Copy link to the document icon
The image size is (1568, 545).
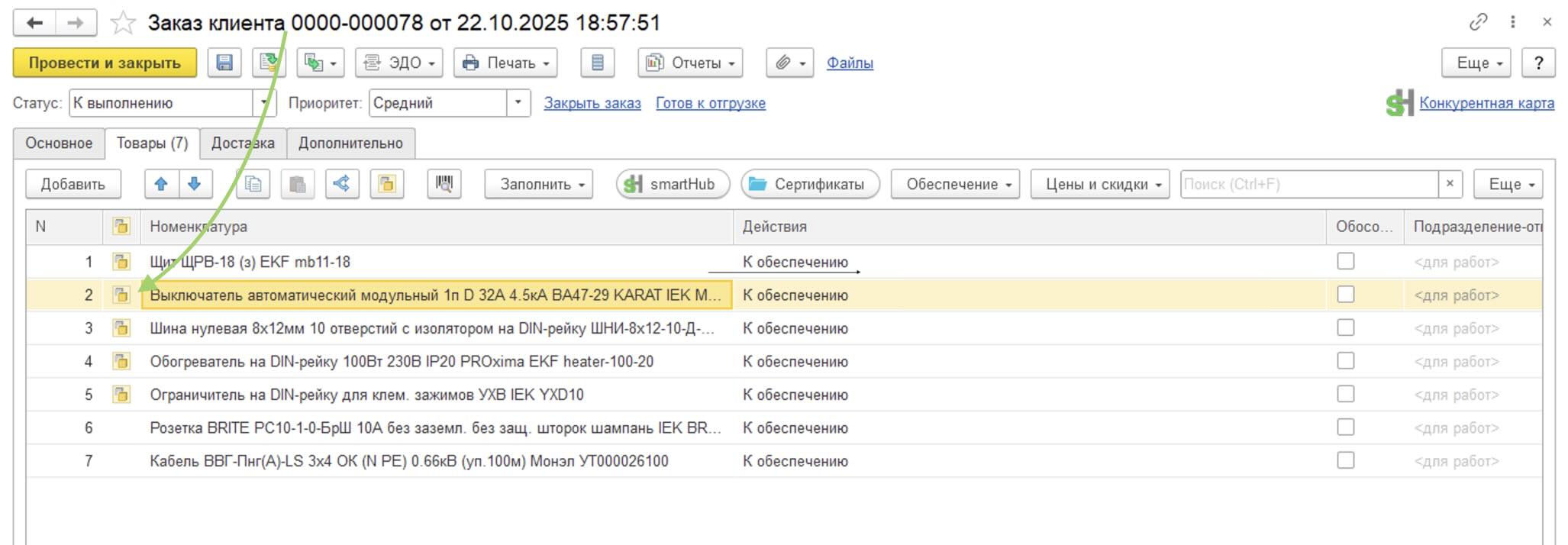point(1479,22)
